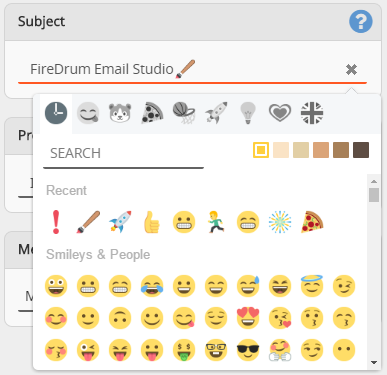The height and width of the screenshot is (375, 387).
Task: Open the Symbols heart tab
Action: pyautogui.click(x=280, y=113)
